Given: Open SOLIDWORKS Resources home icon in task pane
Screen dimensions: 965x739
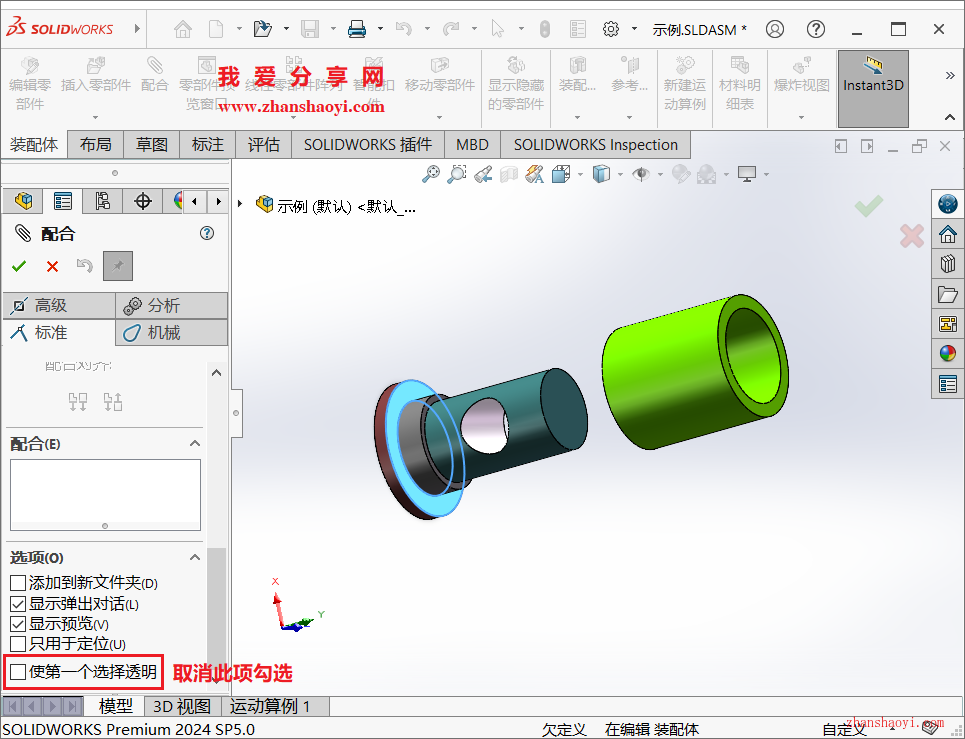Looking at the screenshot, I should pos(948,234).
